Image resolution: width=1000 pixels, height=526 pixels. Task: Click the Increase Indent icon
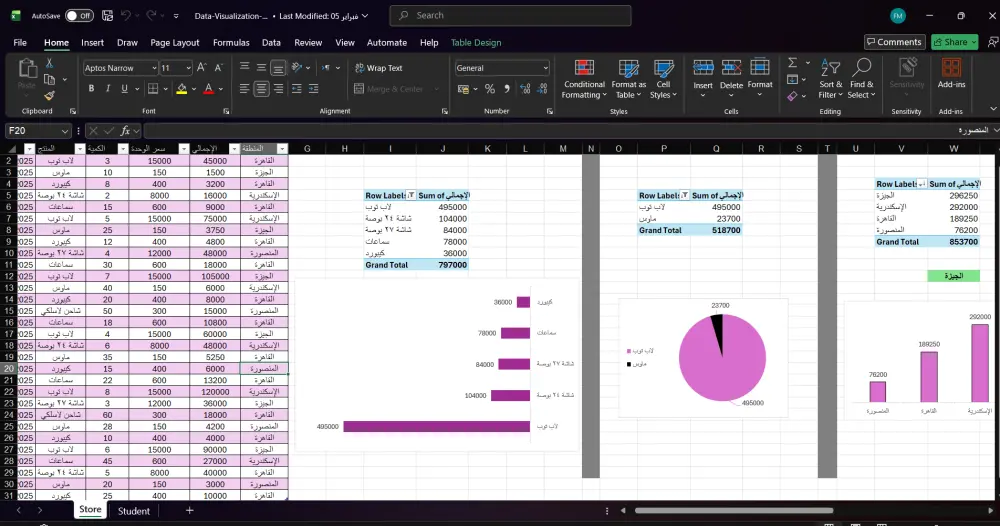click(x=313, y=89)
